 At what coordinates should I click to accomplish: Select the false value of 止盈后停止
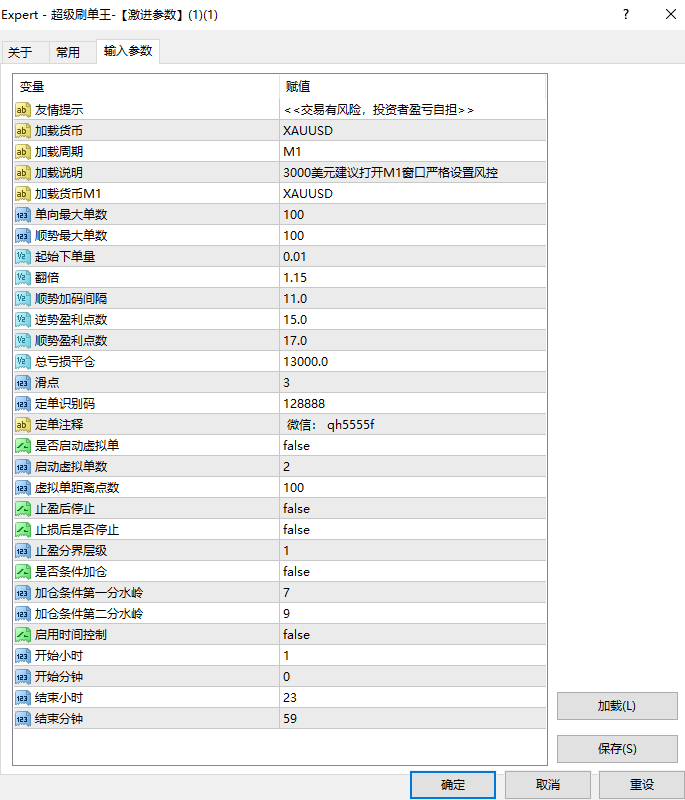point(296,509)
